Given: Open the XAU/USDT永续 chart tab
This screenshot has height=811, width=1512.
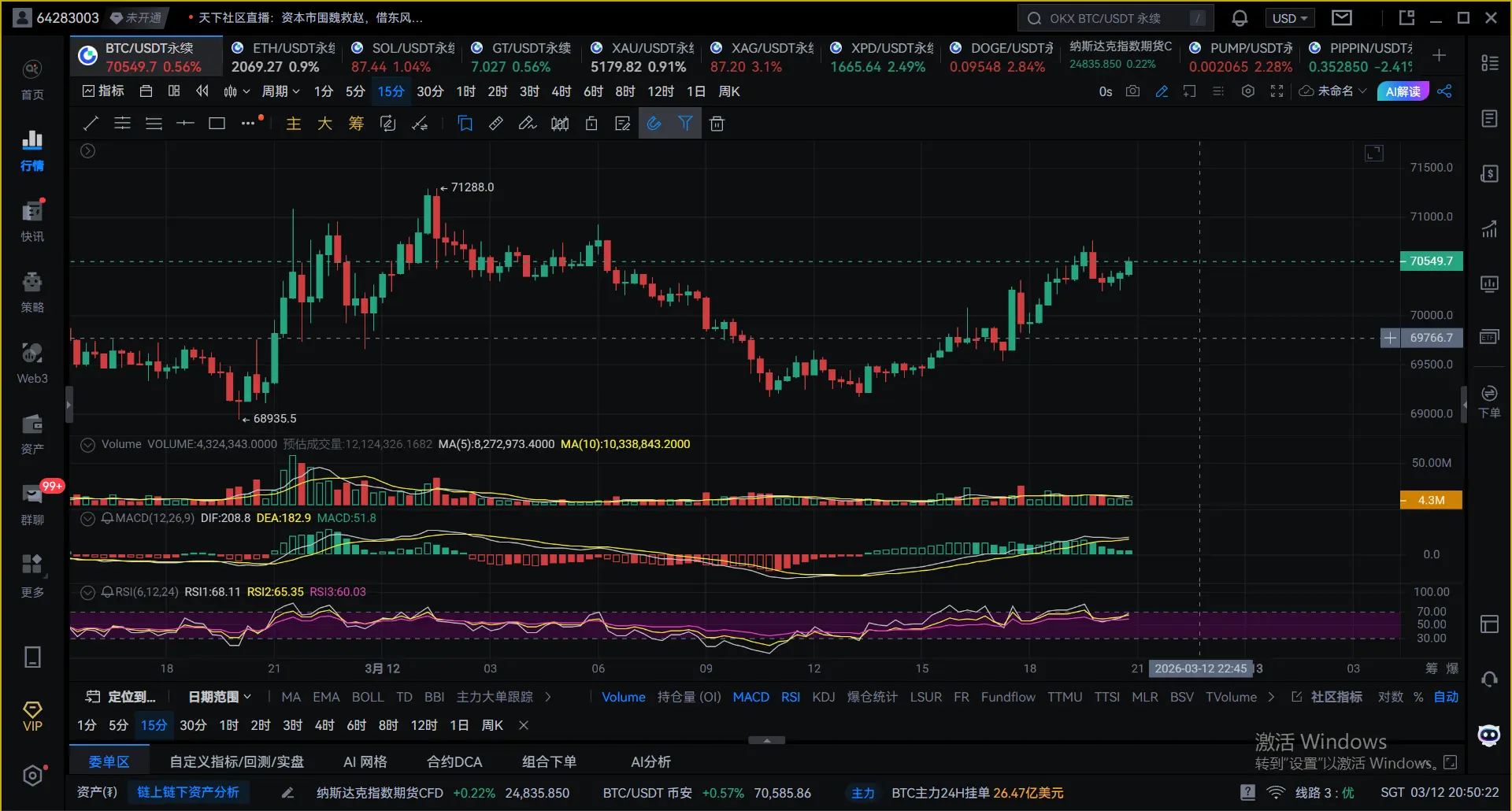Looking at the screenshot, I should (x=643, y=57).
